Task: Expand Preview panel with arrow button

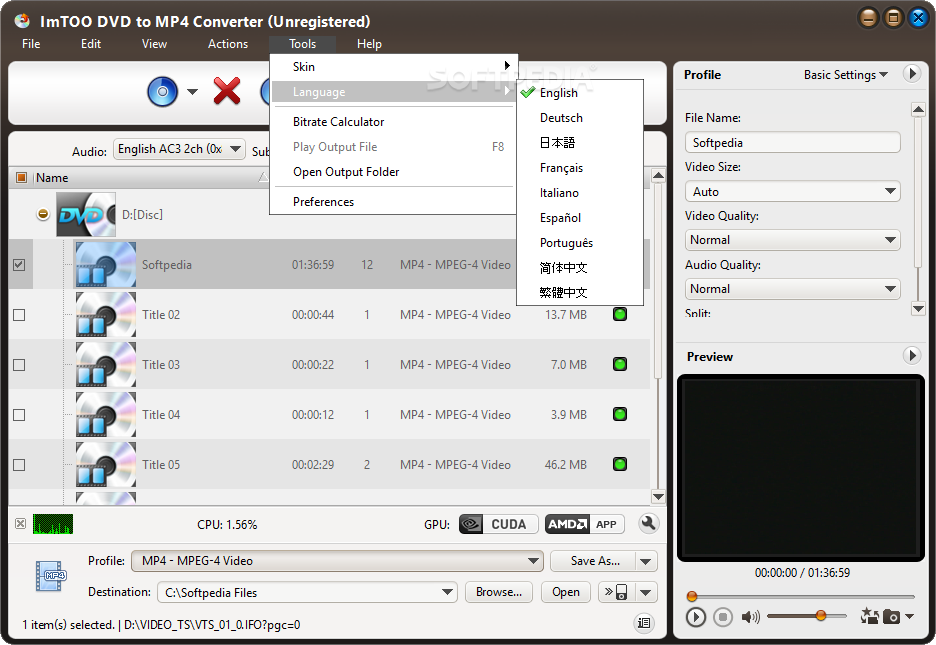Action: click(912, 356)
